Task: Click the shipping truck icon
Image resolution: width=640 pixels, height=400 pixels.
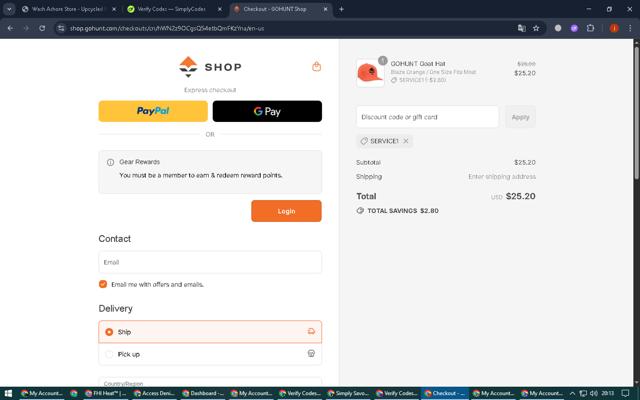Action: point(311,331)
